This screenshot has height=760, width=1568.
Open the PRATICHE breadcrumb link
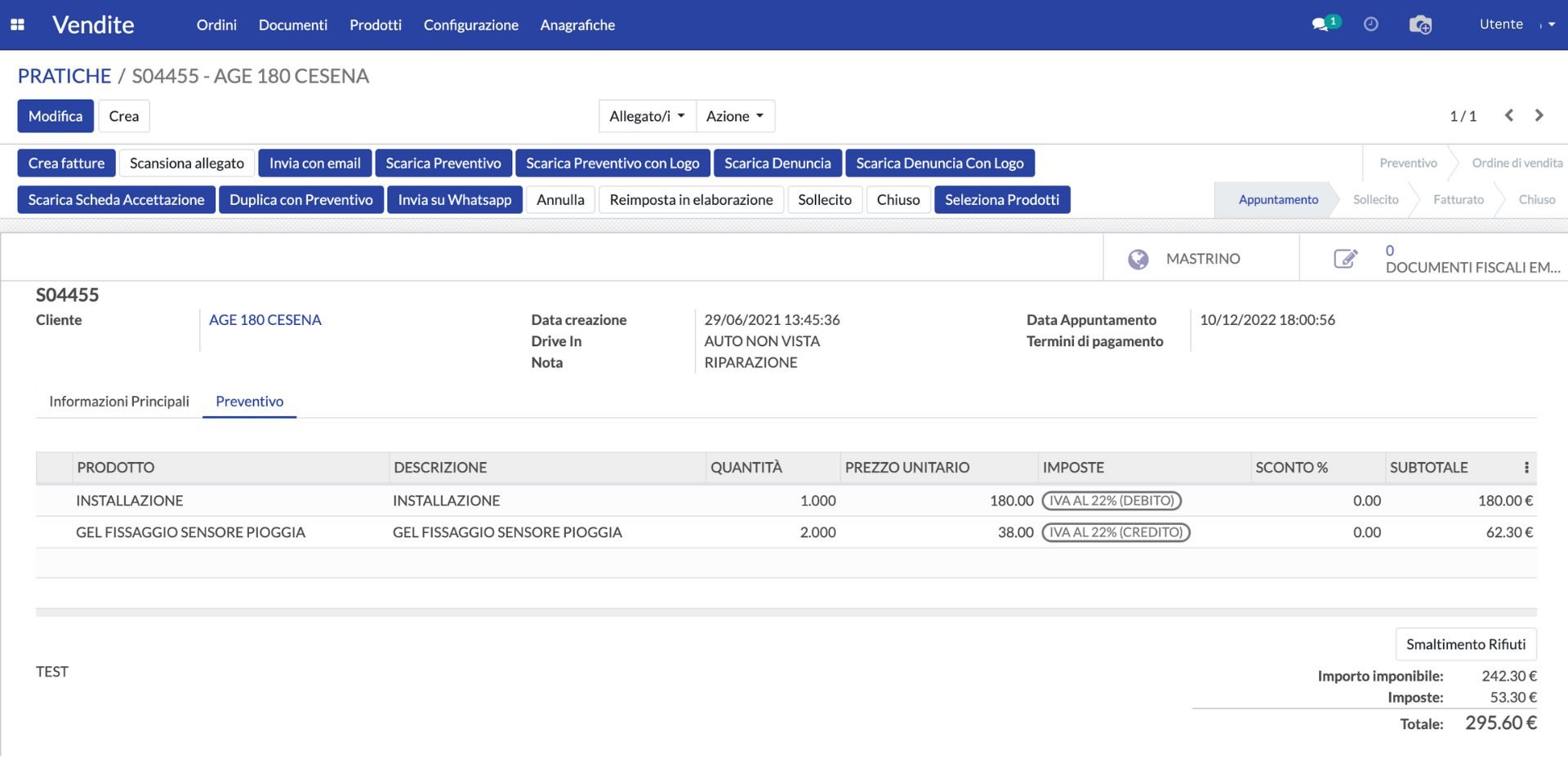(x=65, y=76)
